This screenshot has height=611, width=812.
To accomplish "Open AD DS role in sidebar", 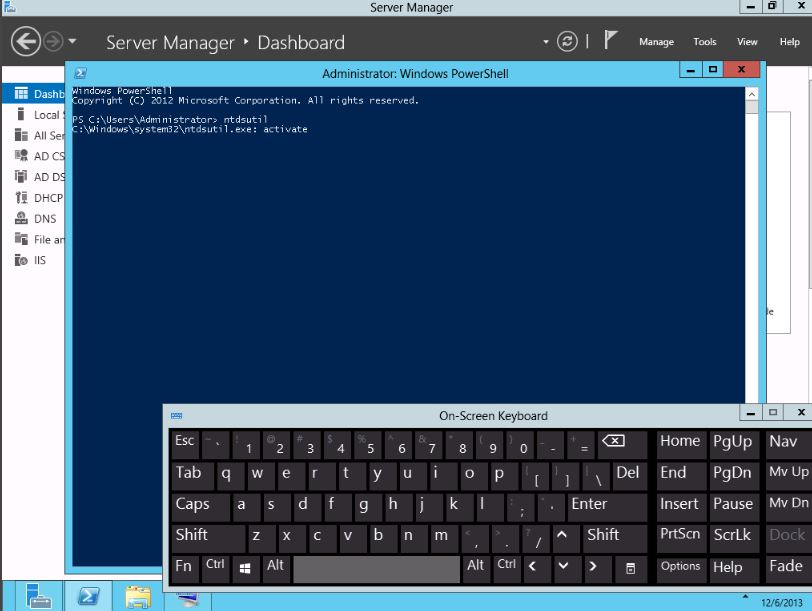I will click(x=34, y=177).
